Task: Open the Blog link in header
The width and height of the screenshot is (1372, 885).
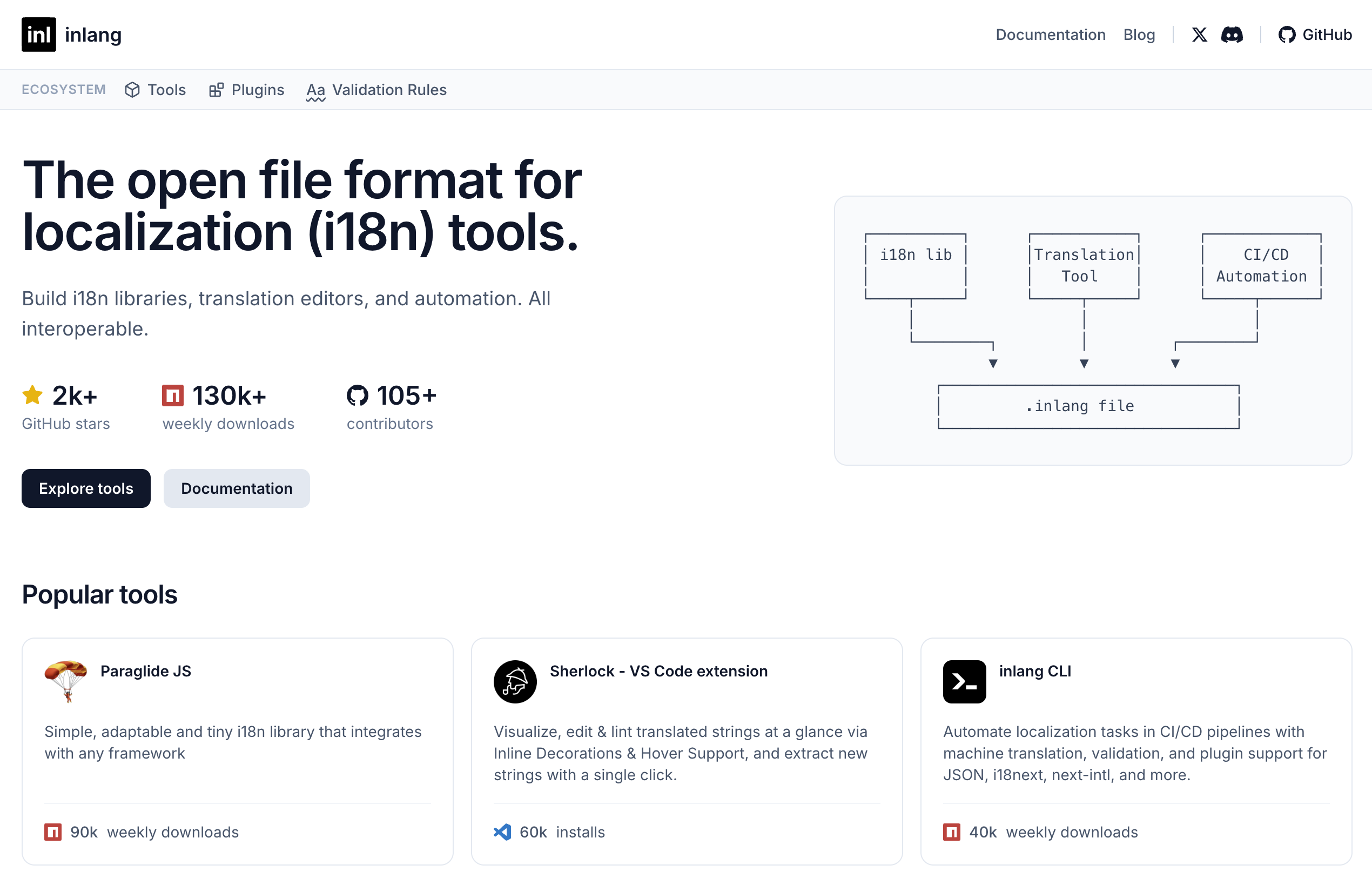Action: (x=1139, y=35)
